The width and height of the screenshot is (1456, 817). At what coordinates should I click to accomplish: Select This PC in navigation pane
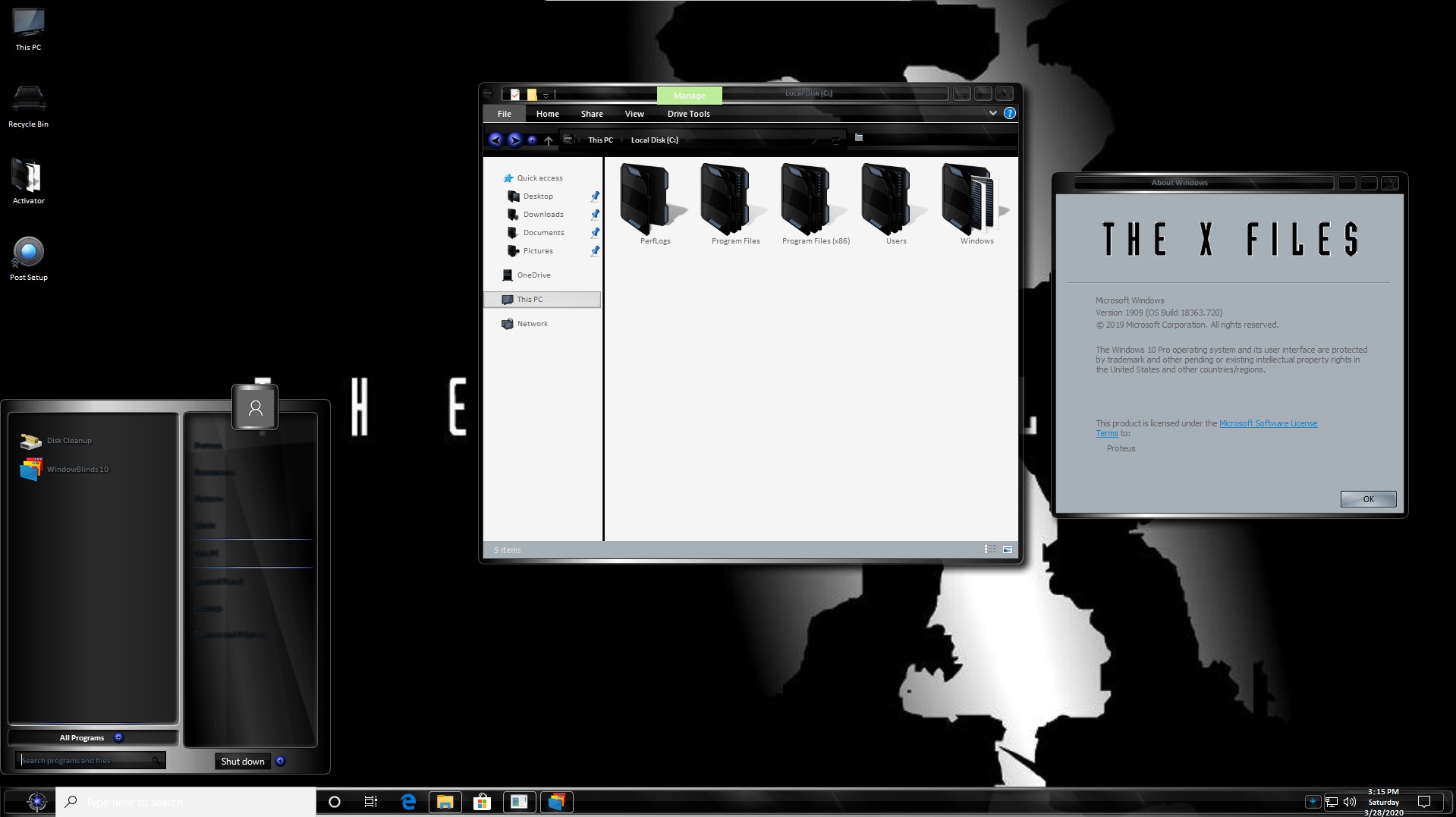tap(542, 300)
